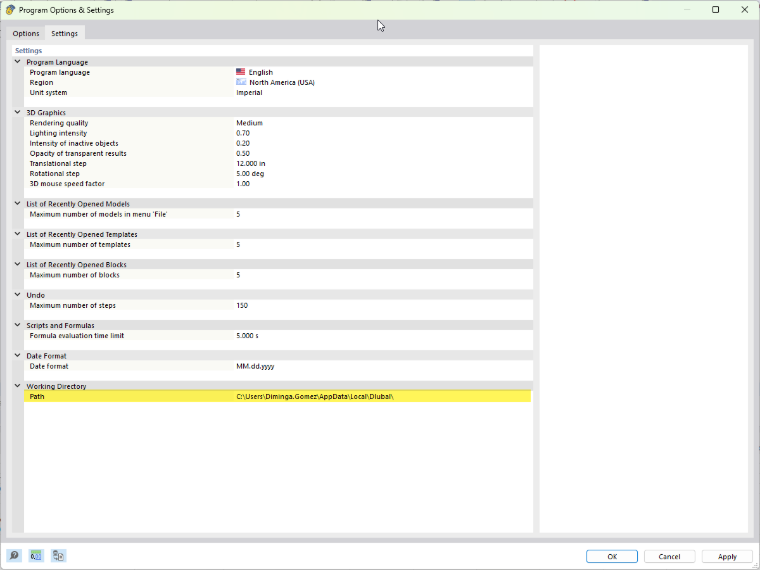This screenshot has width=760, height=570.
Task: Select 'Maximum number of models in menu' label
Action: 98,214
